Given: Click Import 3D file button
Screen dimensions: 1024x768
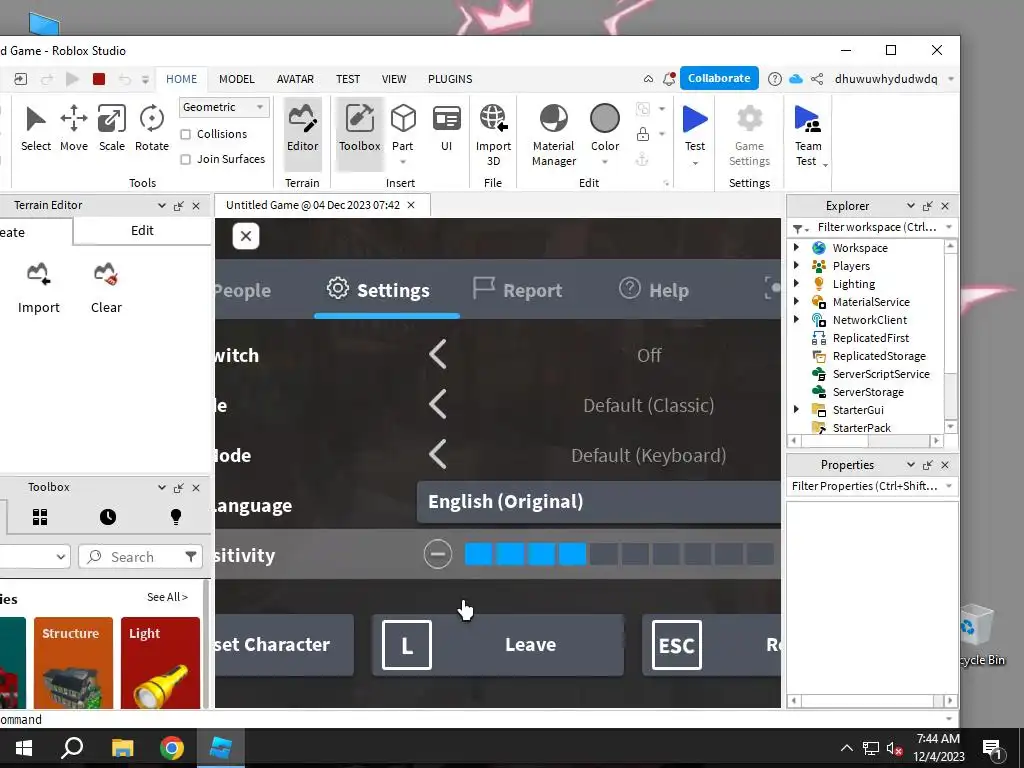Looking at the screenshot, I should [x=493, y=135].
